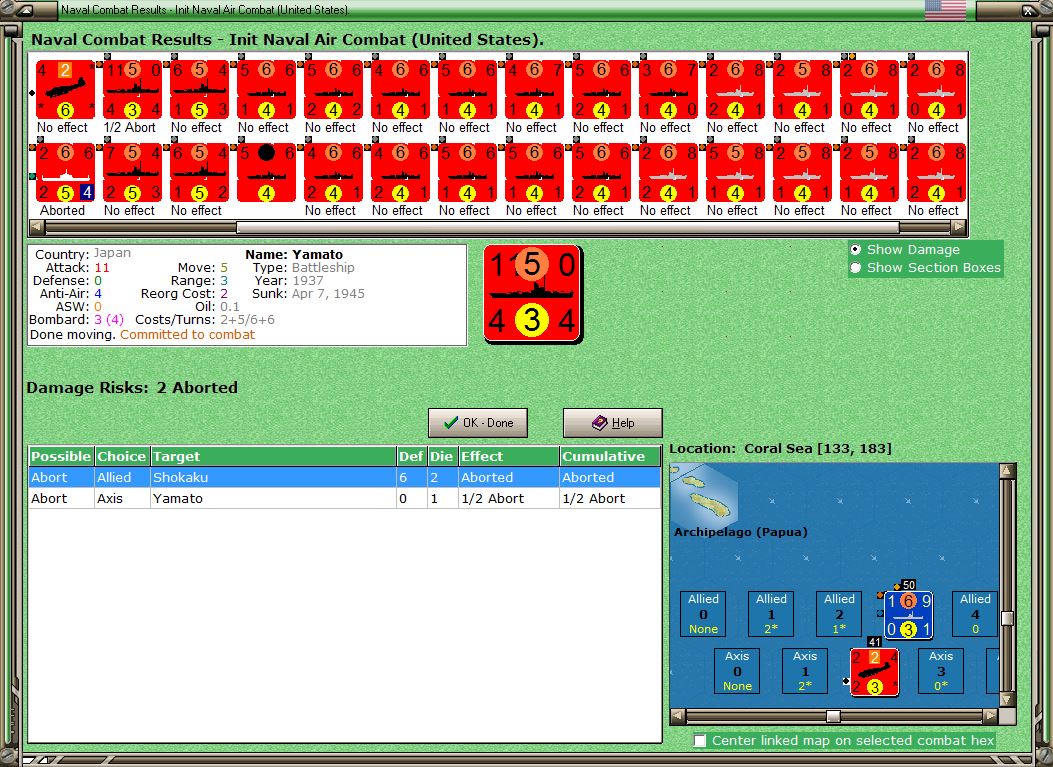Screen dimensions: 1053x767
Task: Select the 5-5-8 gray ship counter
Action: click(x=736, y=173)
